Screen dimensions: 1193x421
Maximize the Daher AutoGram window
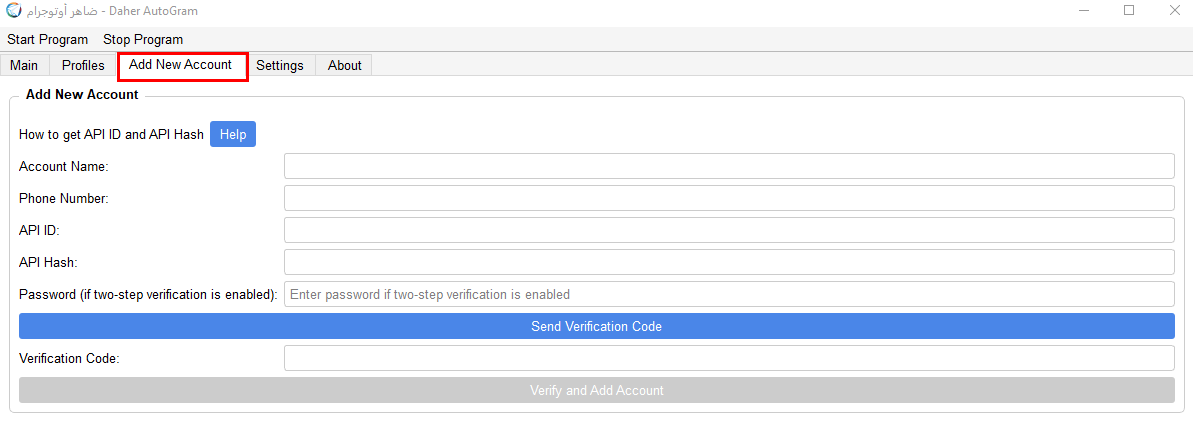point(1129,11)
